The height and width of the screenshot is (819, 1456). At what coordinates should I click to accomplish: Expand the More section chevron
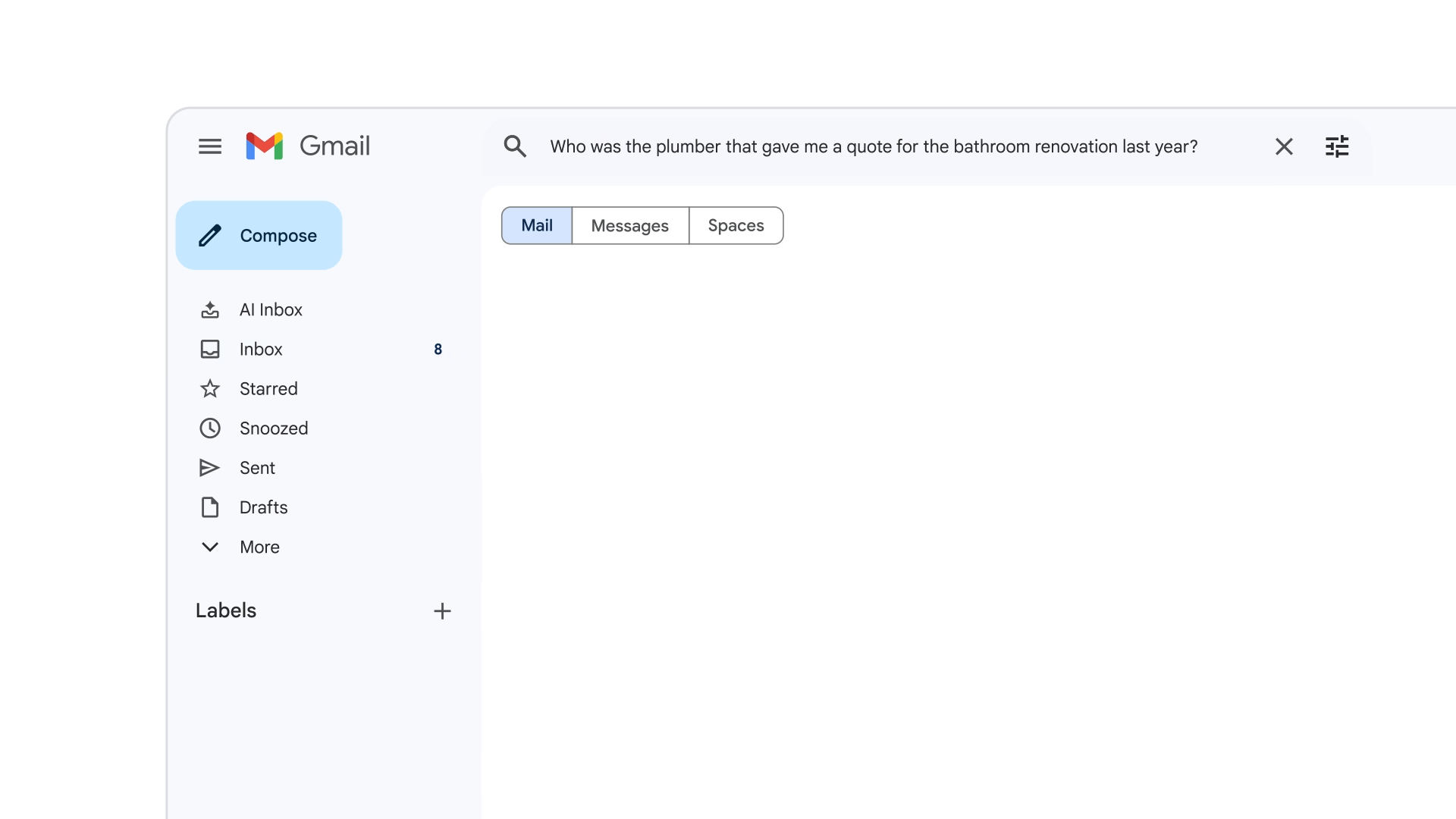click(x=210, y=547)
